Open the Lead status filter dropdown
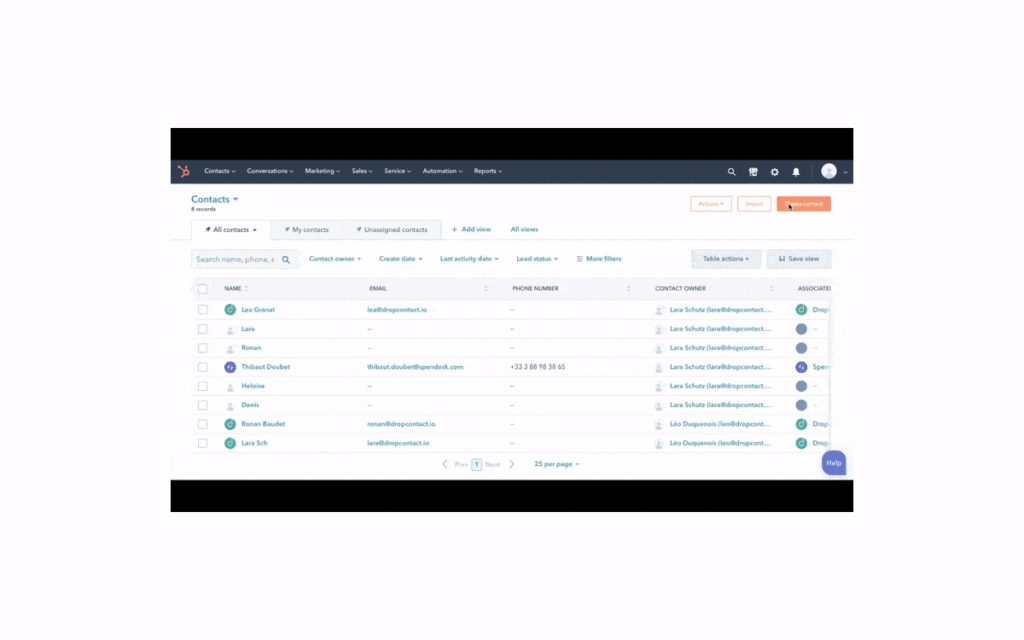The height and width of the screenshot is (640, 1024). [x=537, y=259]
